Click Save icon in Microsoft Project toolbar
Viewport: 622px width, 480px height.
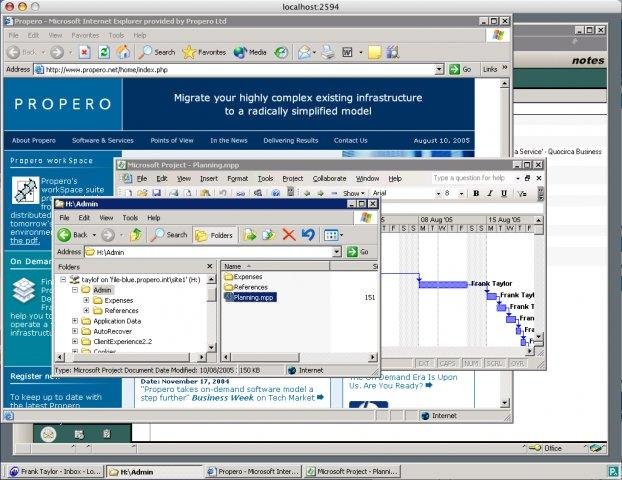tap(156, 193)
